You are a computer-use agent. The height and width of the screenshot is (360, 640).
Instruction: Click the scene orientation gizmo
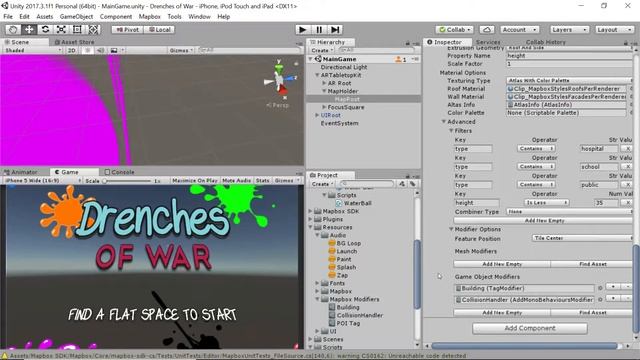tap(280, 80)
